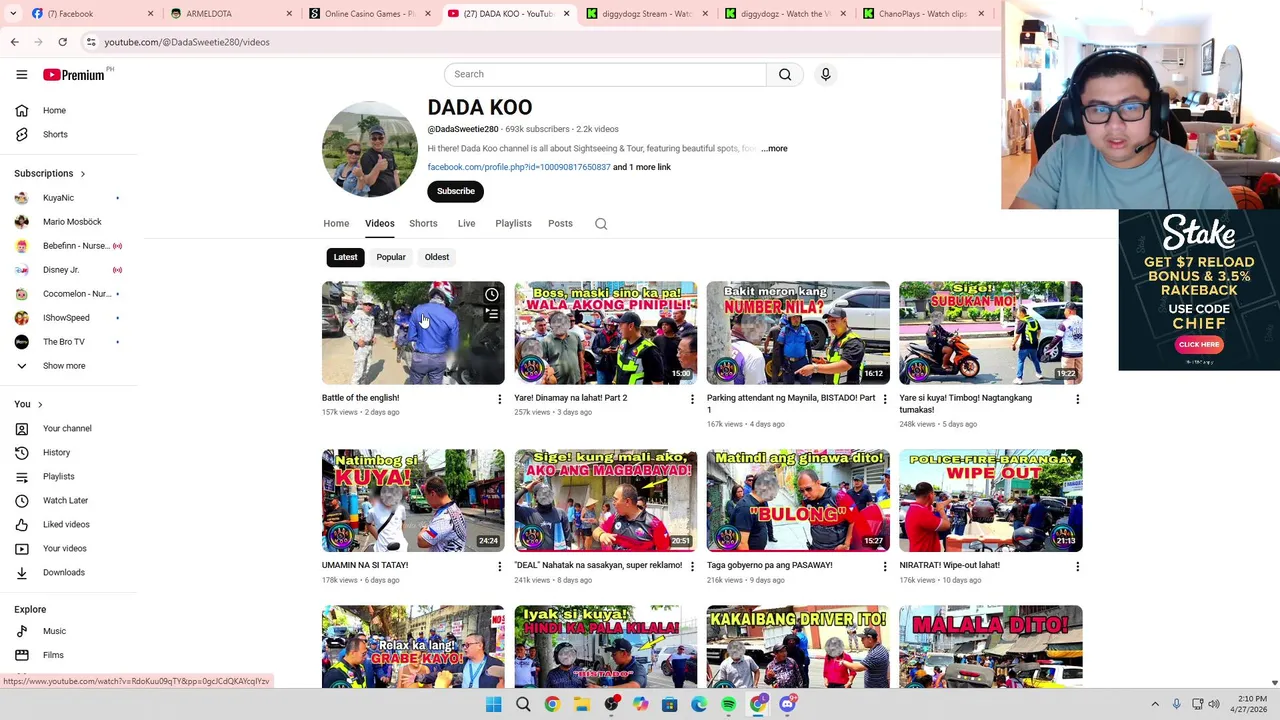The image size is (1280, 720).
Task: Select the Popular filter chip
Action: (x=391, y=257)
